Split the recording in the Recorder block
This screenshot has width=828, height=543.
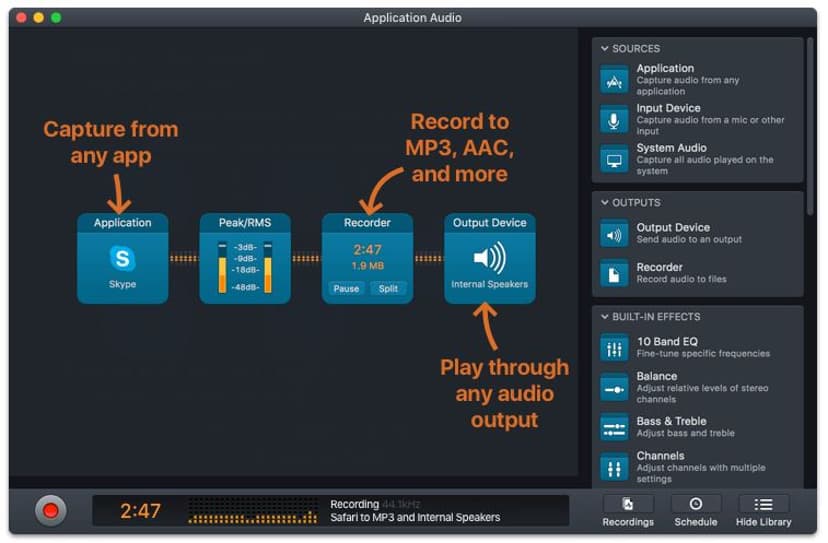click(388, 288)
